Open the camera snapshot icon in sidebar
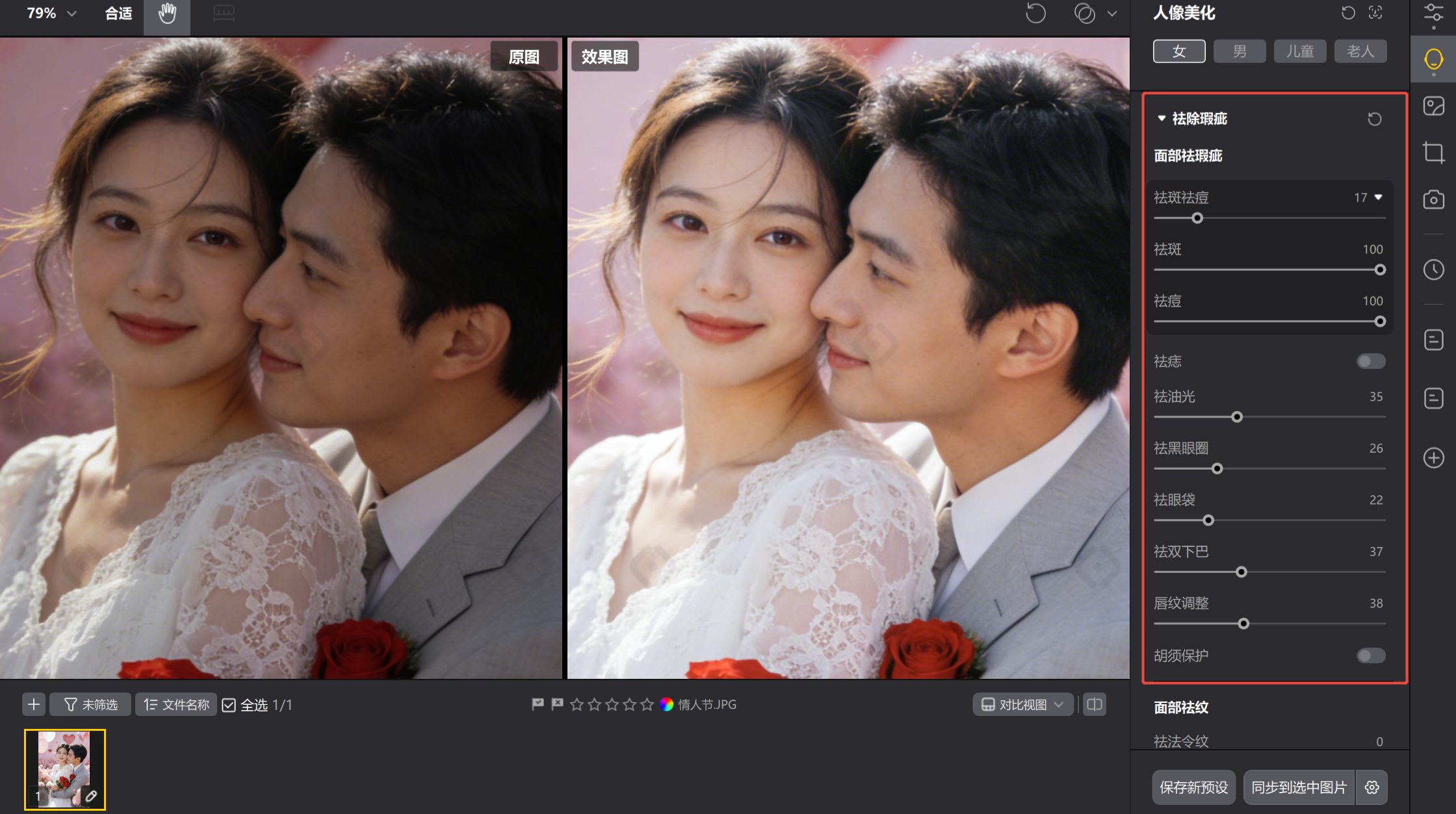Viewport: 1456px width, 814px height. [1433, 199]
